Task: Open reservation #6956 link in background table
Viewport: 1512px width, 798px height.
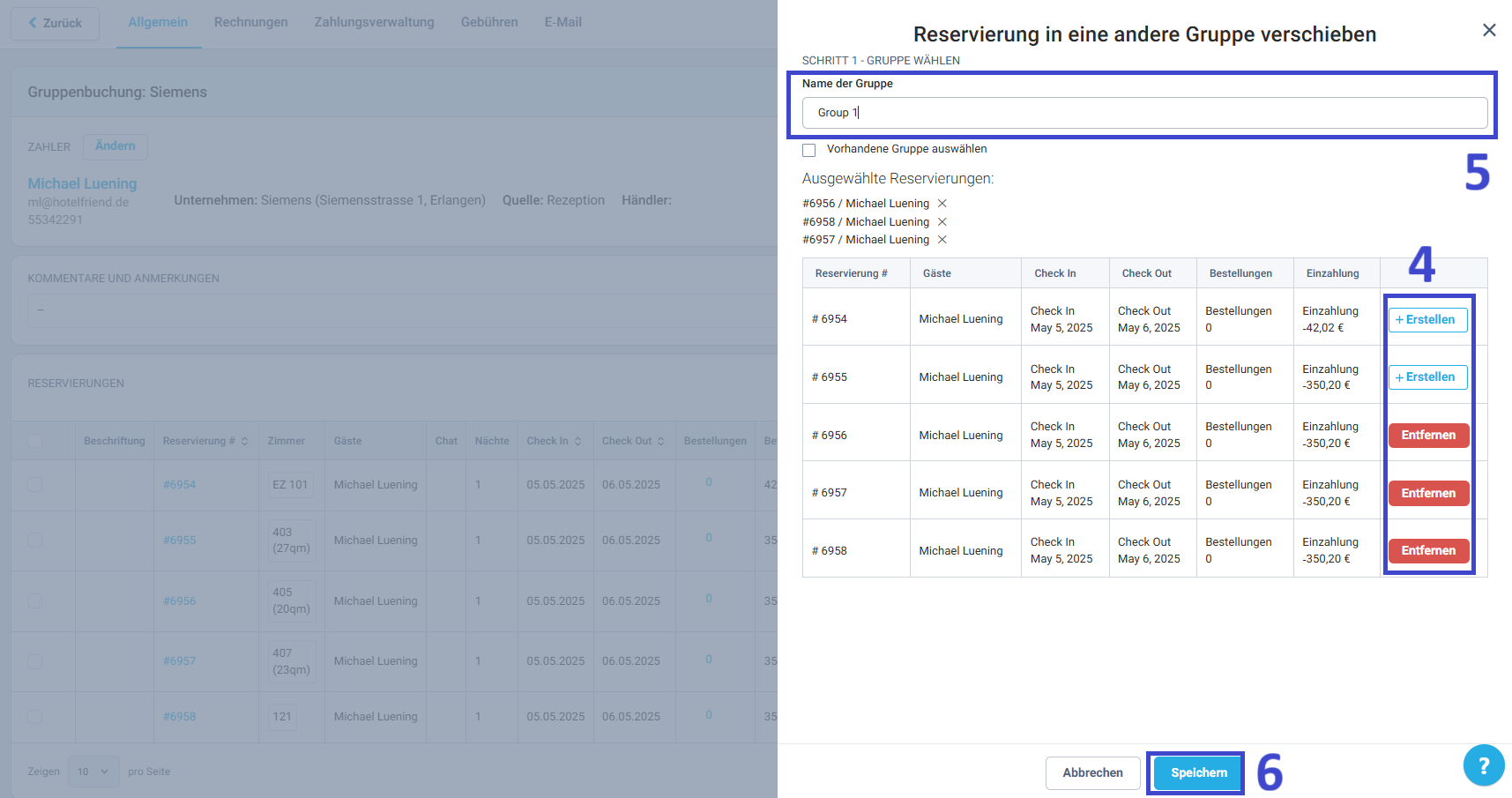Action: (179, 600)
